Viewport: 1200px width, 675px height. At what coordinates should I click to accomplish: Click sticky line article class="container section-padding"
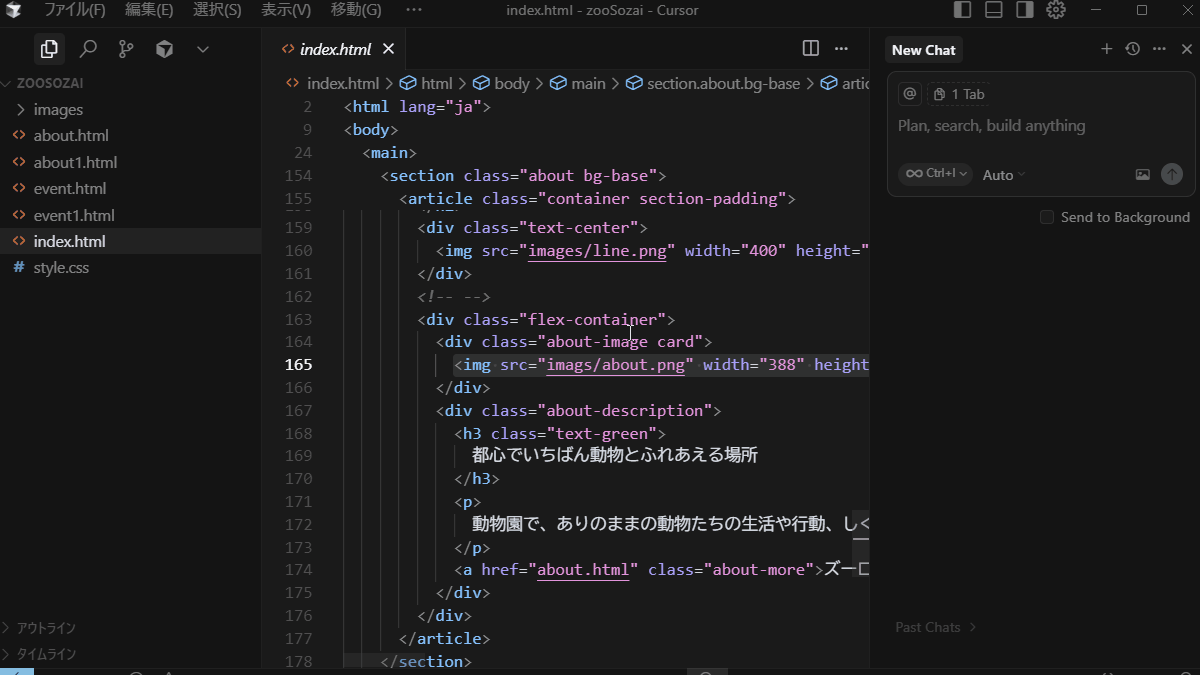[x=597, y=198]
